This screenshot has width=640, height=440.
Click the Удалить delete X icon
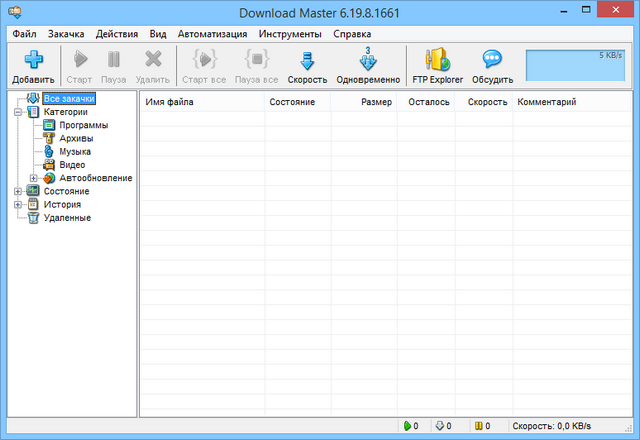coord(153,60)
